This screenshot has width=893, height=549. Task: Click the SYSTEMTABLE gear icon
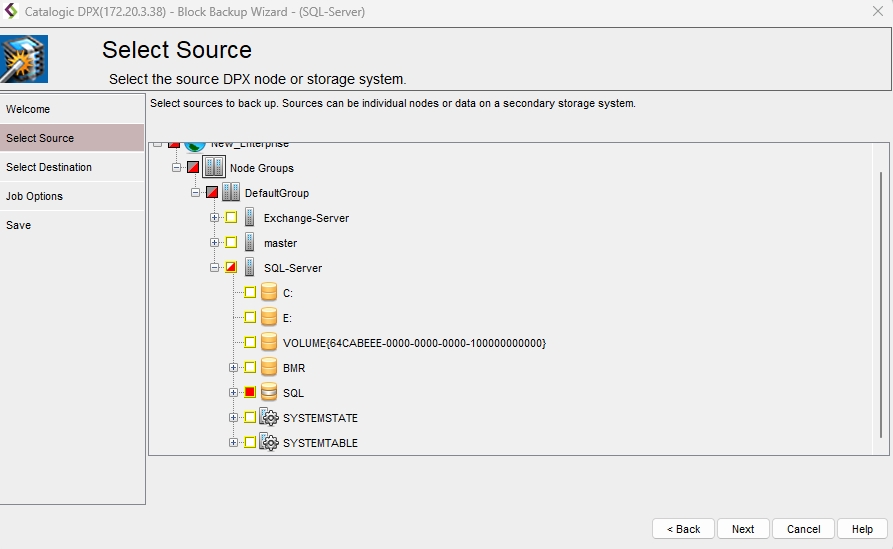[268, 443]
